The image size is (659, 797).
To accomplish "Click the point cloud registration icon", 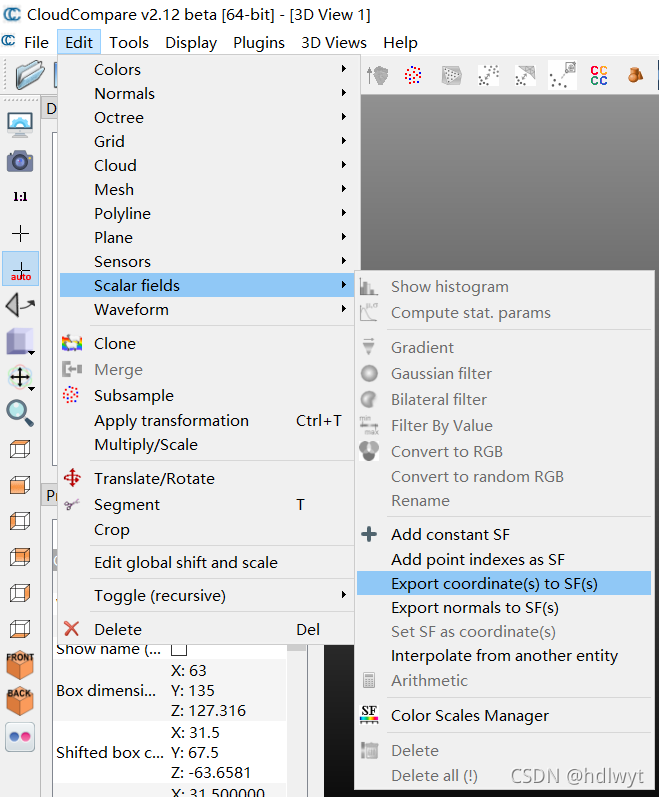I will [525, 75].
